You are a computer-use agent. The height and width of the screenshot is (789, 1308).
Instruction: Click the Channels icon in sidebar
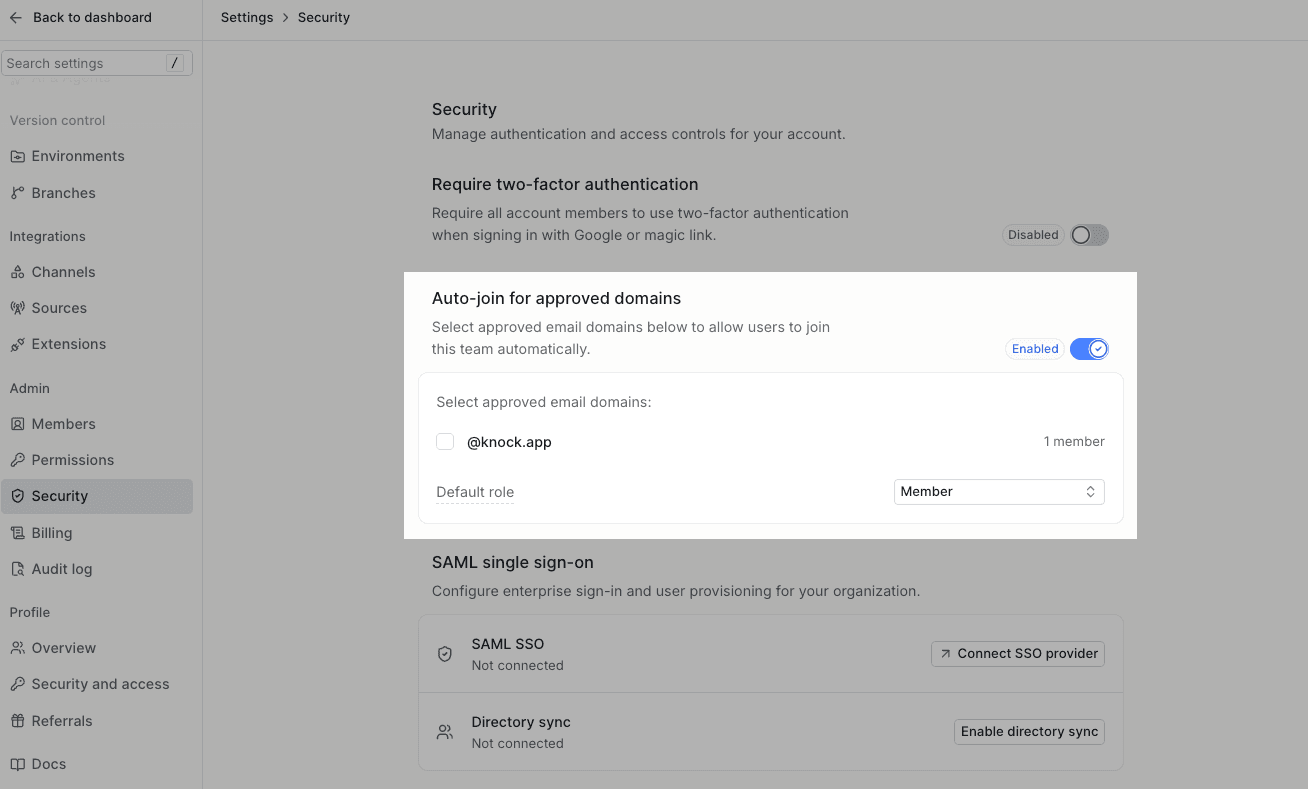coord(17,272)
